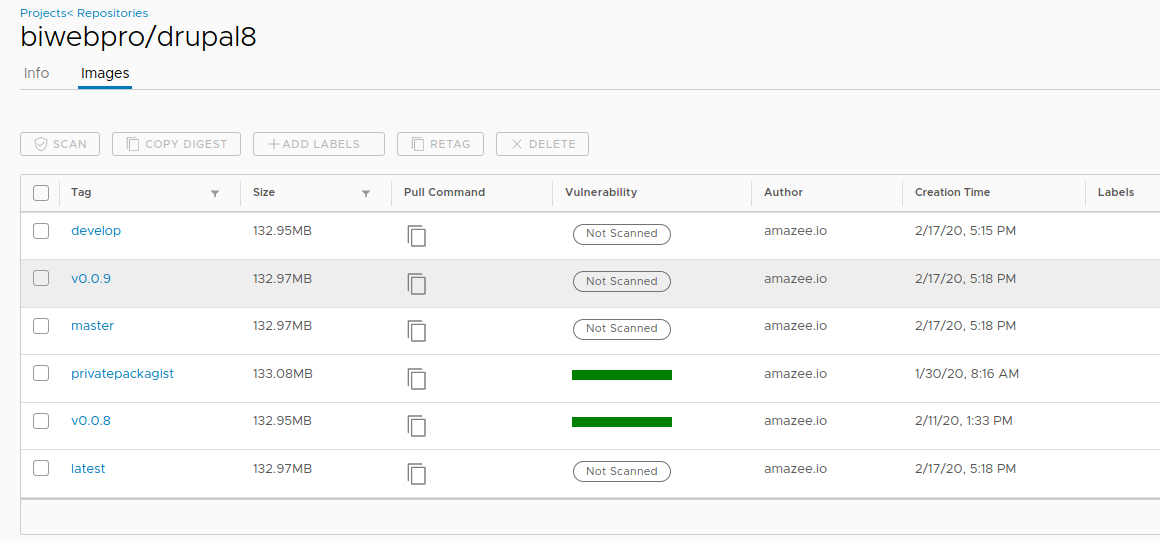
Task: Tick the checkbox for v0.0.8
Action: pos(41,421)
